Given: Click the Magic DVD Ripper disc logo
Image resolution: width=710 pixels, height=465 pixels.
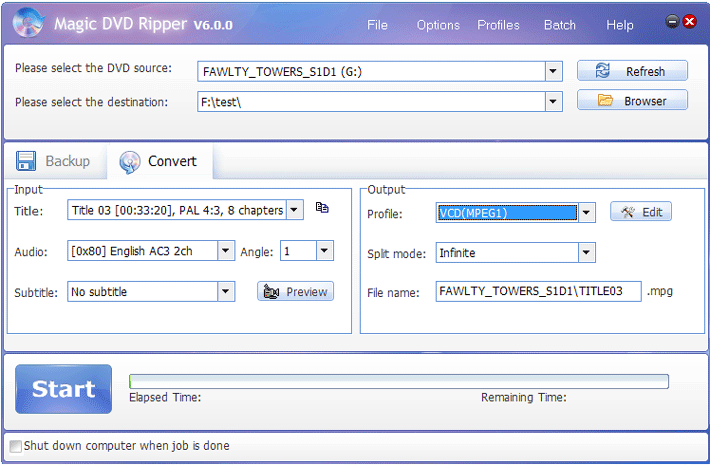Looking at the screenshot, I should point(28,22).
